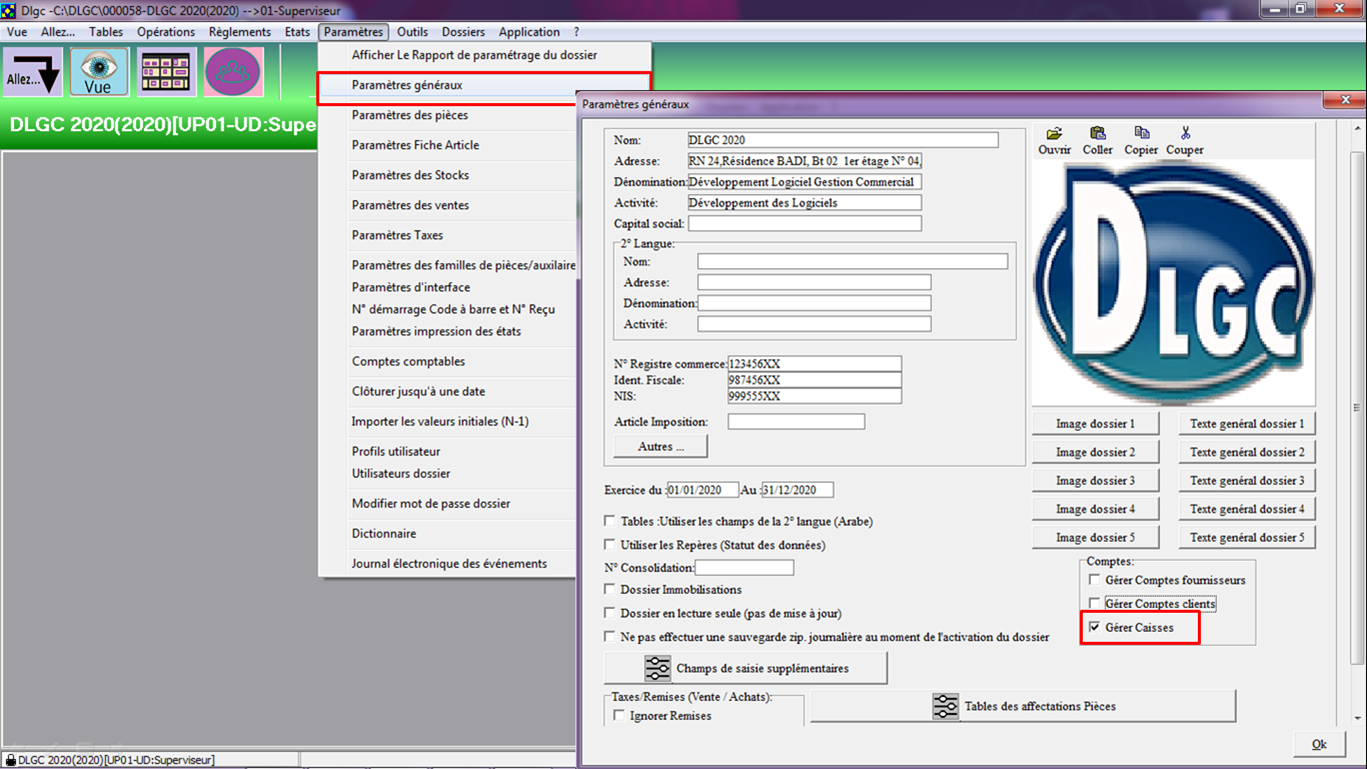1367x769 pixels.
Task: Check the Ignorer Remises option
Action: pos(619,716)
